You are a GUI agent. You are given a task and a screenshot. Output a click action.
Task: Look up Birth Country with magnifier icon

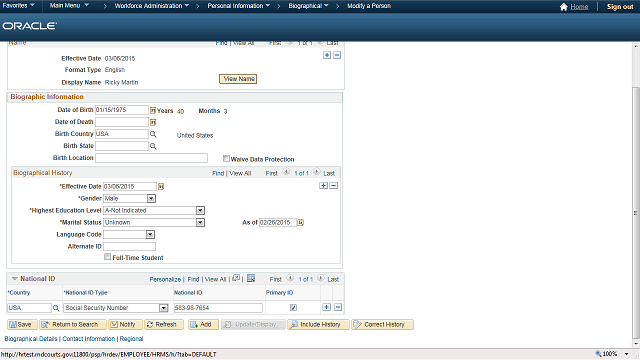point(153,134)
